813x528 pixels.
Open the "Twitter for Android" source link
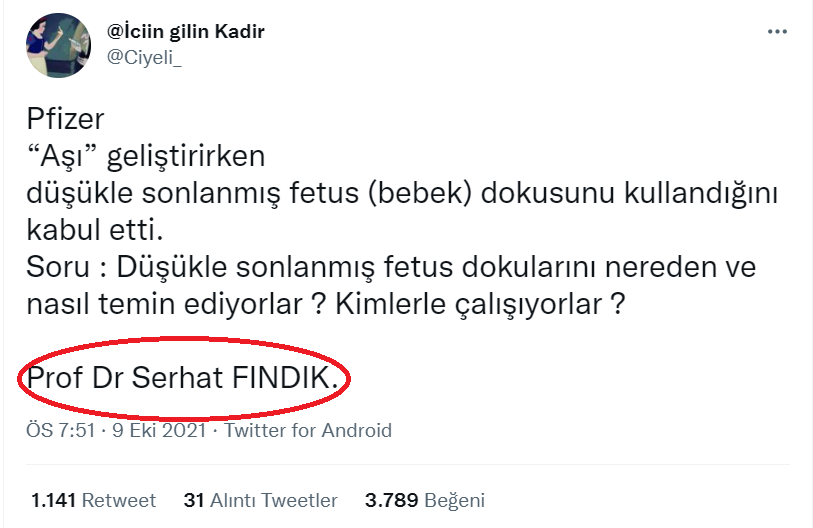tap(308, 431)
